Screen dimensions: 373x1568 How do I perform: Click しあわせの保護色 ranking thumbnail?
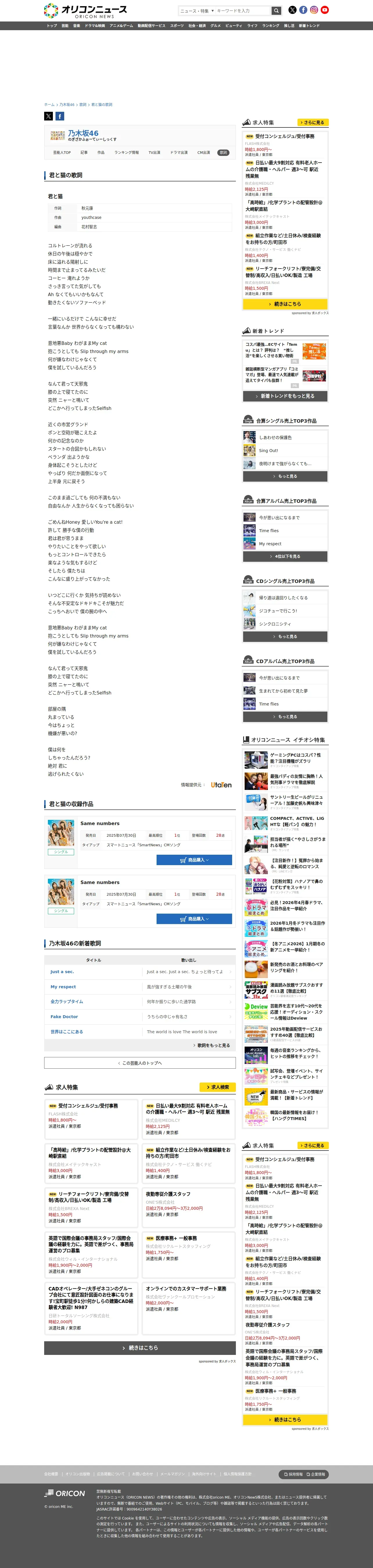click(x=249, y=437)
